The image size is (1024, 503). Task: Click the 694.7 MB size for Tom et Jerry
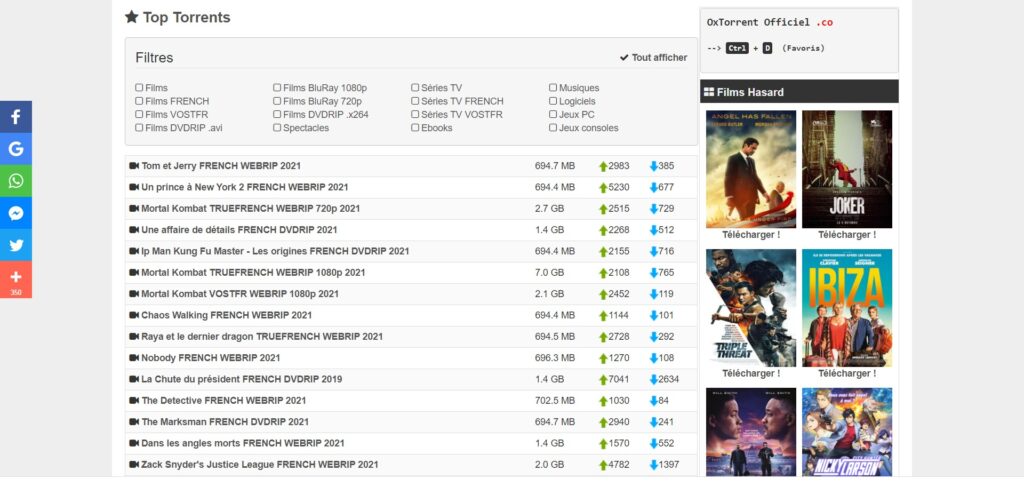(x=554, y=166)
